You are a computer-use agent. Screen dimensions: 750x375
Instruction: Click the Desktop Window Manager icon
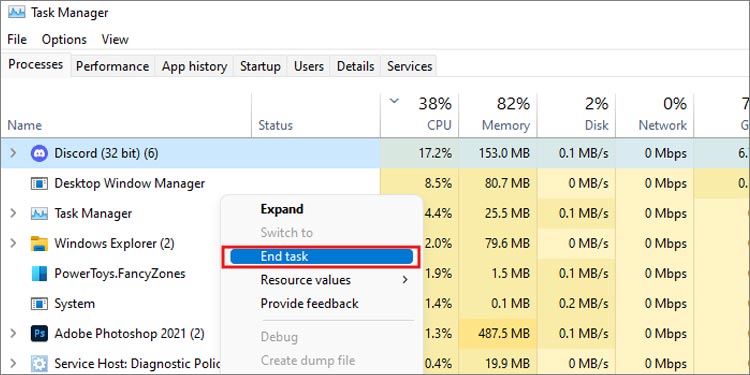pos(39,184)
